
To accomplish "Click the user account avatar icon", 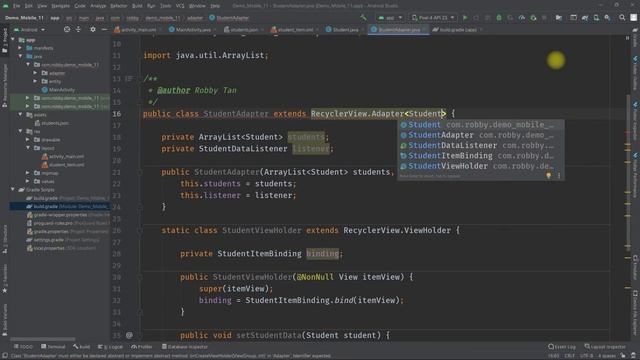I will [x=633, y=18].
